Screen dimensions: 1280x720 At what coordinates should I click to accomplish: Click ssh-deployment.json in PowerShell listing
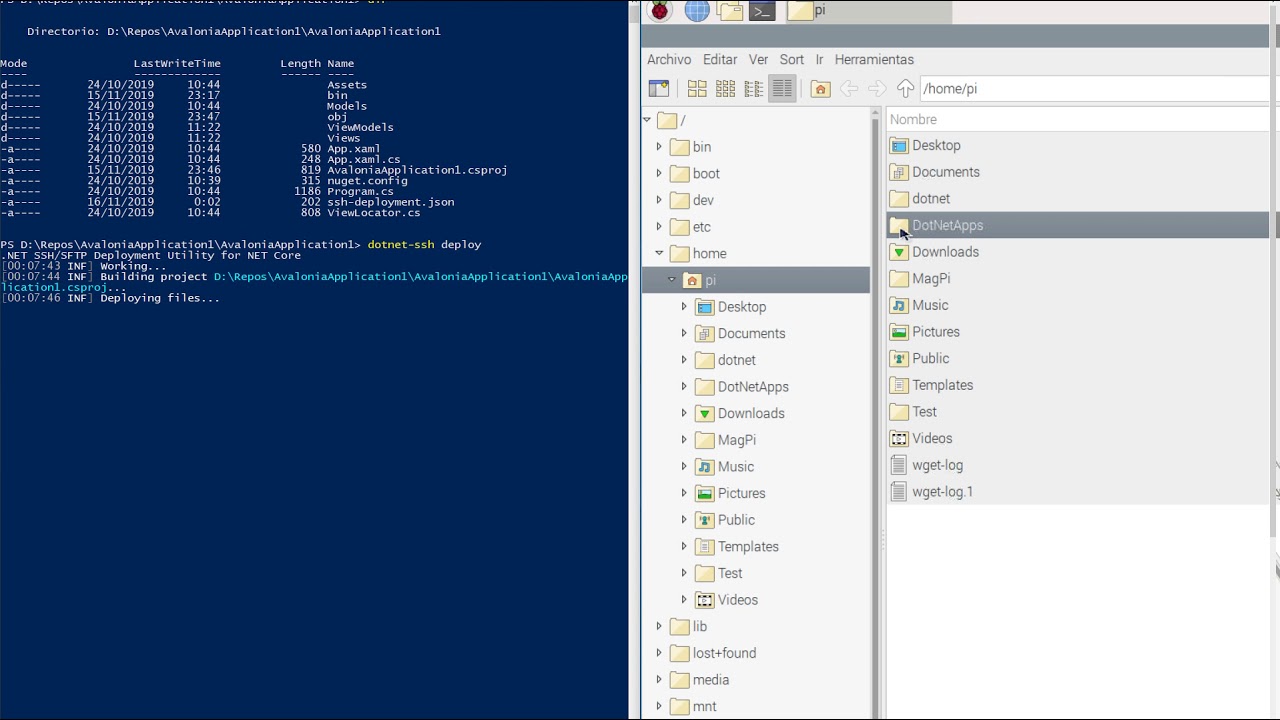pyautogui.click(x=391, y=202)
